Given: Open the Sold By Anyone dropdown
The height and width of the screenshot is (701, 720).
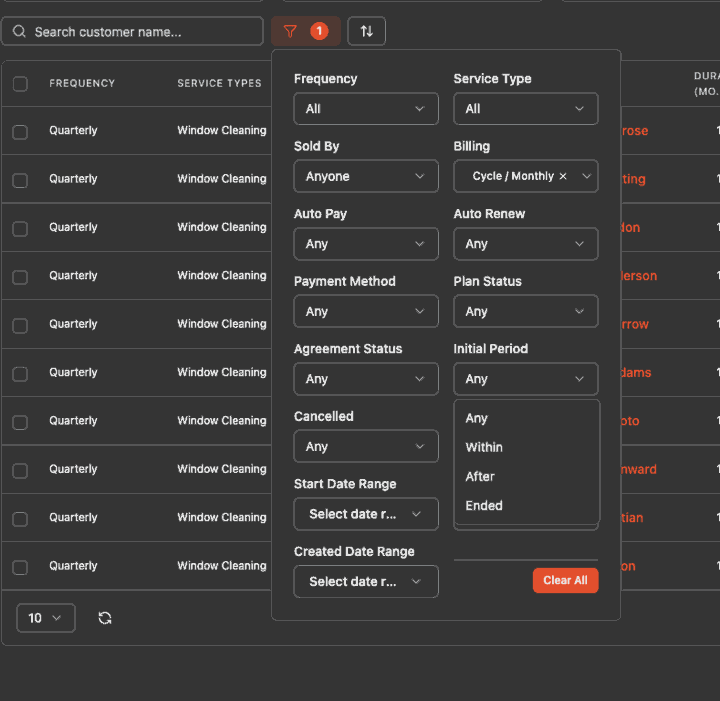Looking at the screenshot, I should pos(366,176).
